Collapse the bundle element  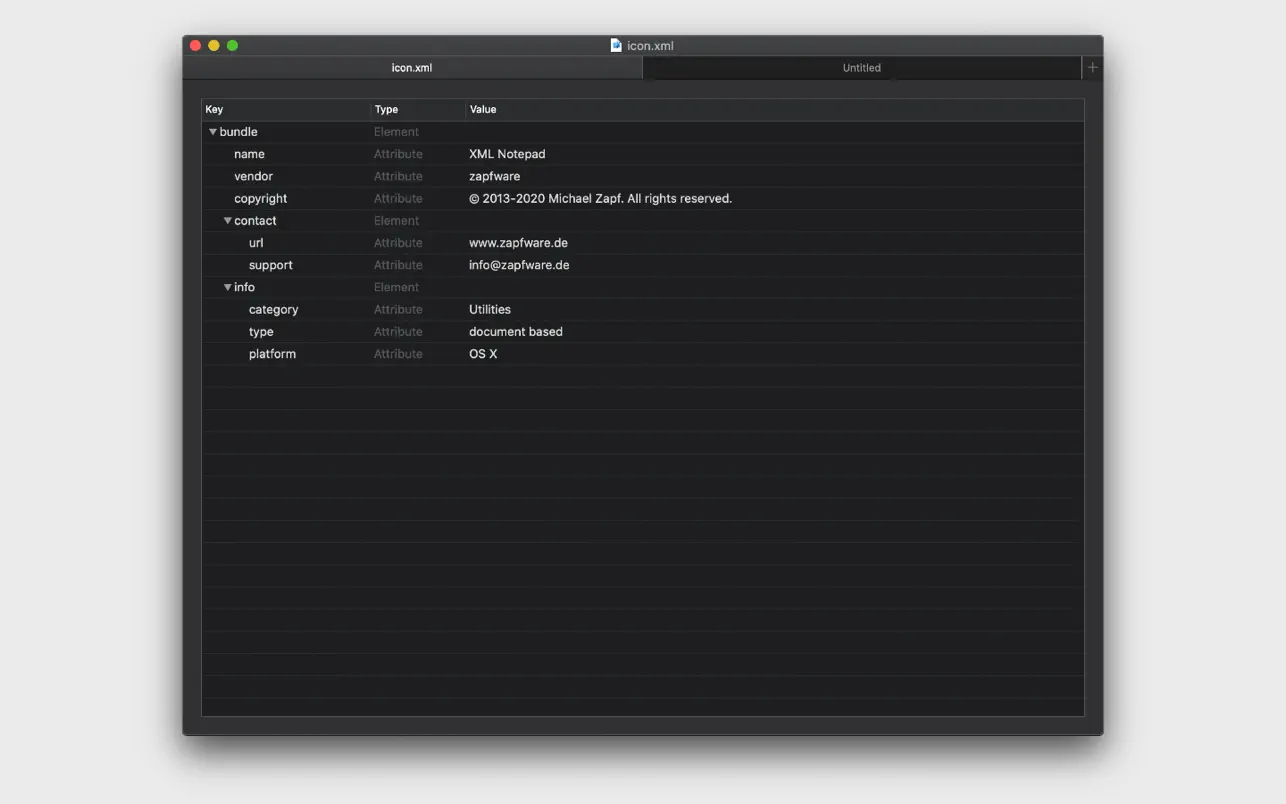212,131
